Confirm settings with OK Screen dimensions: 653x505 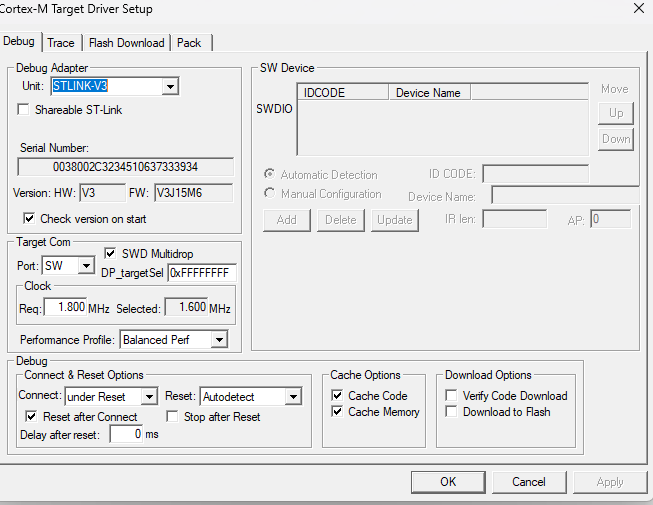pos(448,482)
